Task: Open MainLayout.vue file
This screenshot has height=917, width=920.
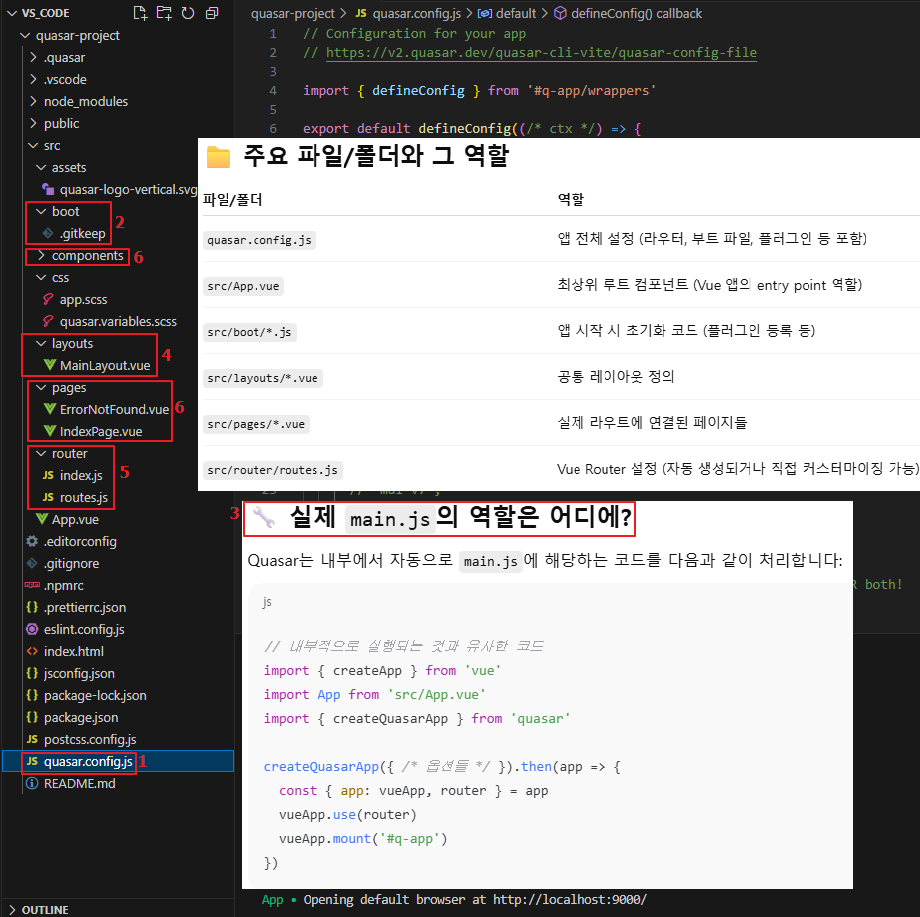Action: pyautogui.click(x=105, y=366)
